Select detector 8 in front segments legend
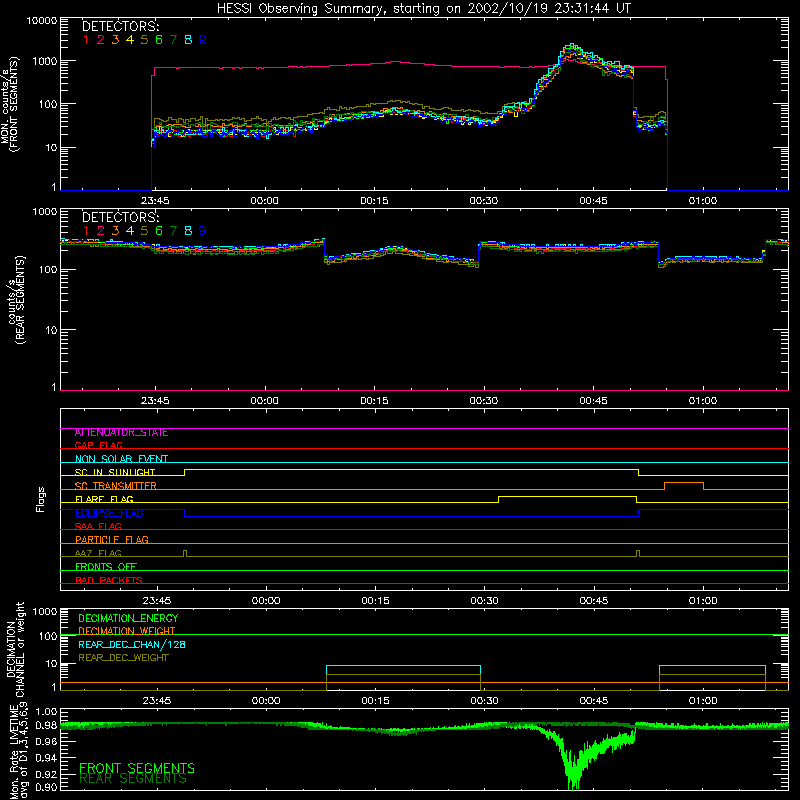Viewport: 800px width, 800px height. pyautogui.click(x=188, y=40)
